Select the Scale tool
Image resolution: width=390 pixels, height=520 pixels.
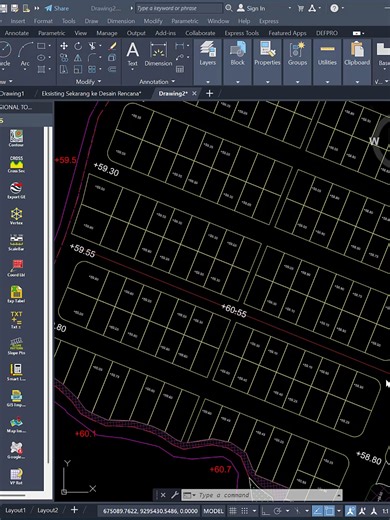78,69
